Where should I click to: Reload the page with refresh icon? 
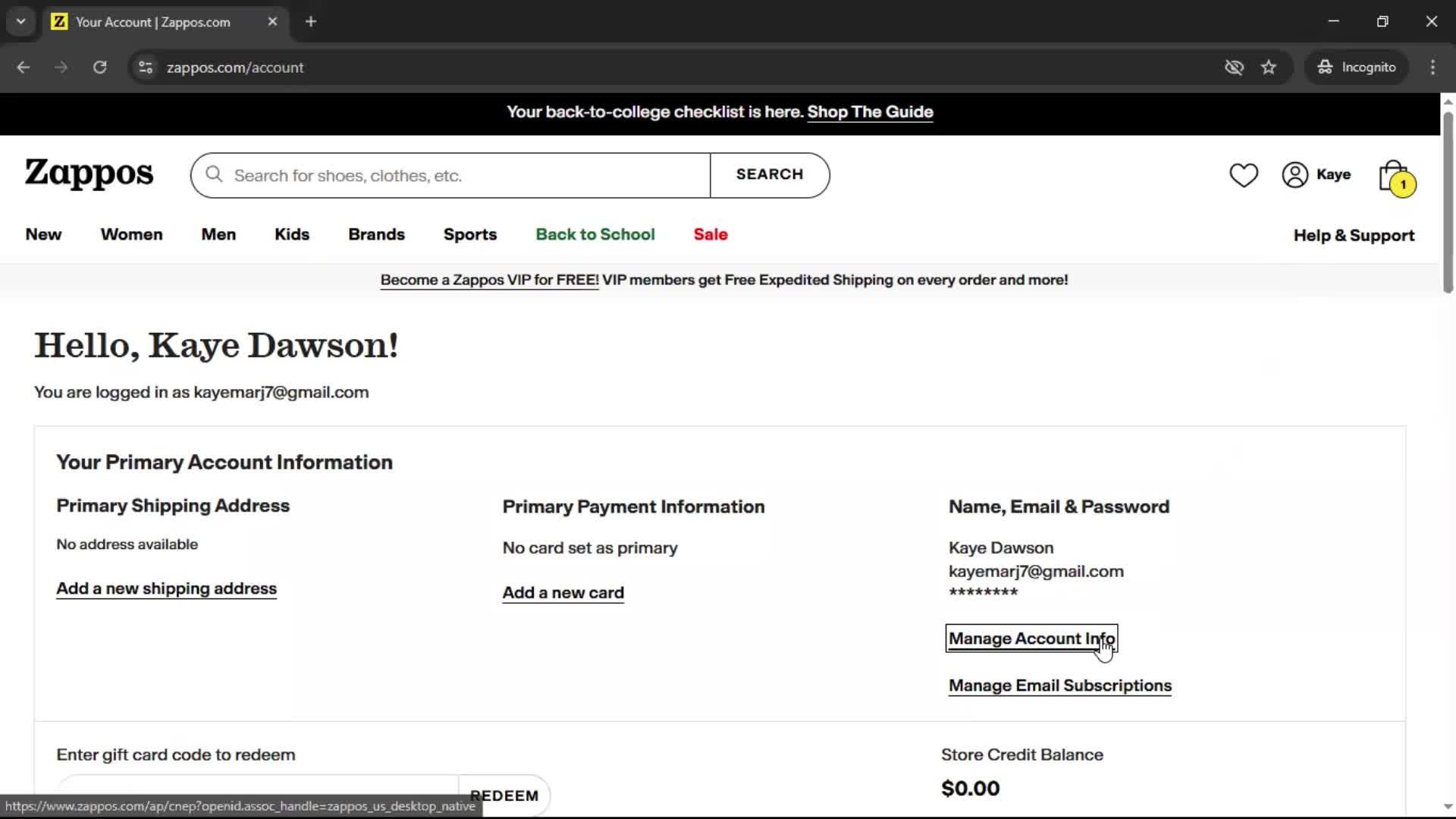click(x=99, y=67)
